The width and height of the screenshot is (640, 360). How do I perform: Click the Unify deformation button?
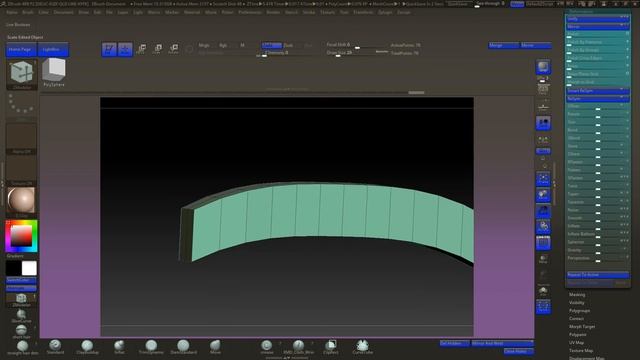(598, 19)
